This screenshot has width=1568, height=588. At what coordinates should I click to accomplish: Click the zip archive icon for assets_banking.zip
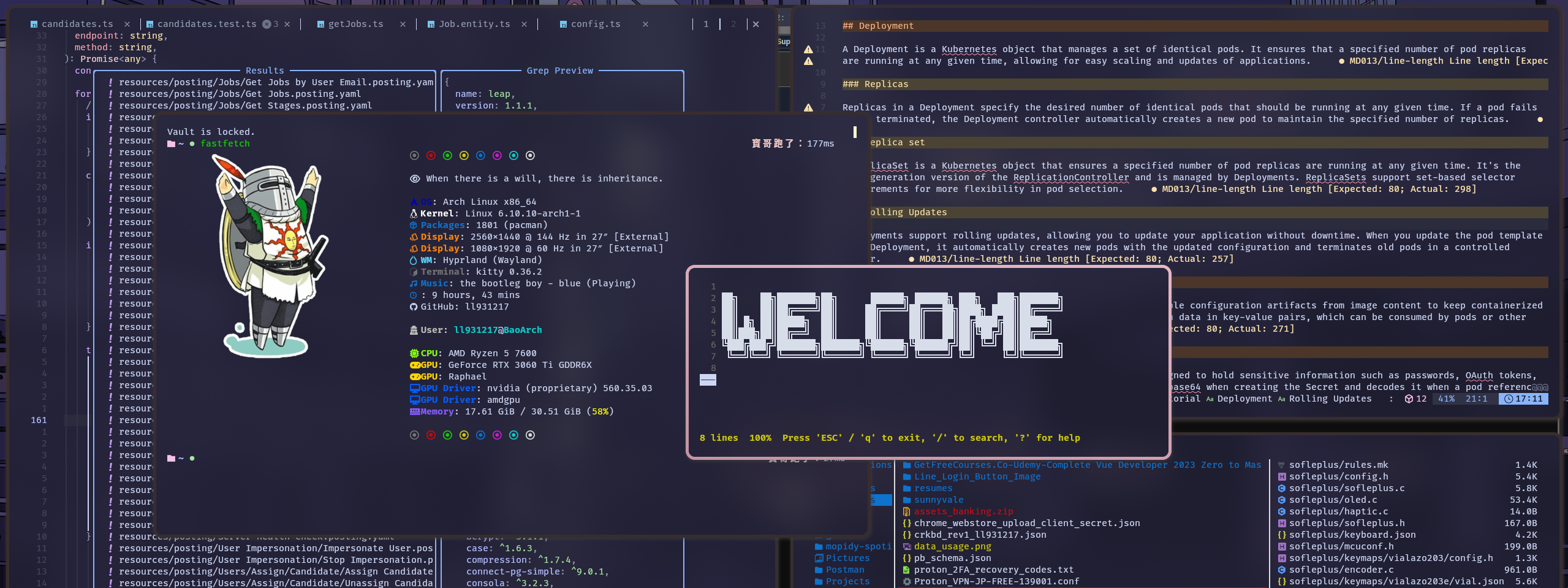(x=906, y=511)
